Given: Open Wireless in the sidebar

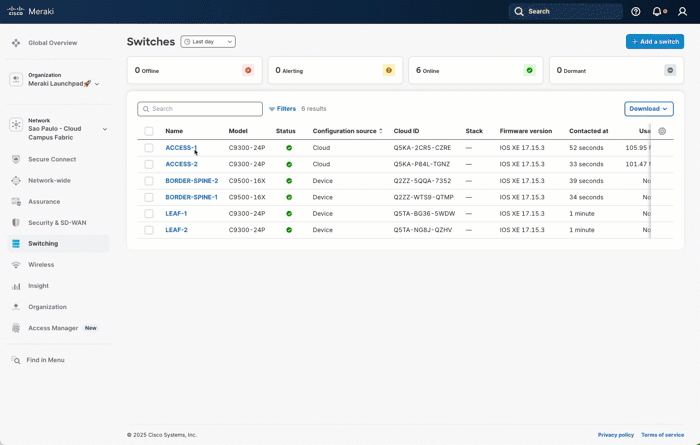Looking at the screenshot, I should pos(41,265).
